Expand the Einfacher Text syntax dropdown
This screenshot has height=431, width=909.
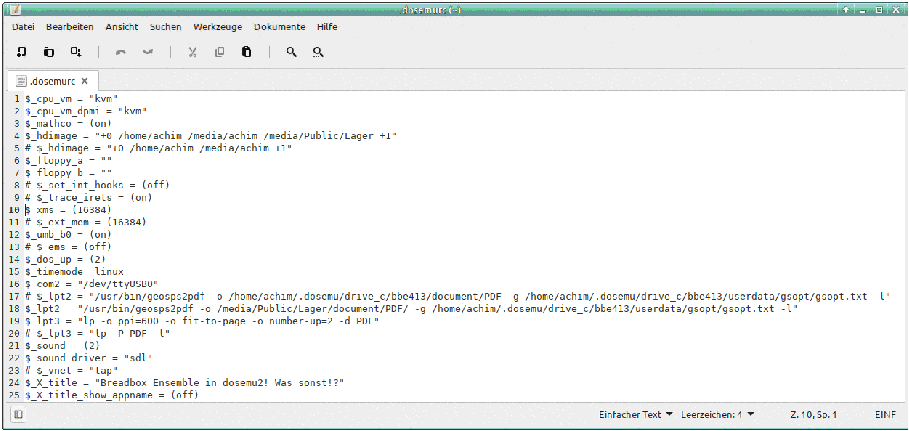(635, 414)
